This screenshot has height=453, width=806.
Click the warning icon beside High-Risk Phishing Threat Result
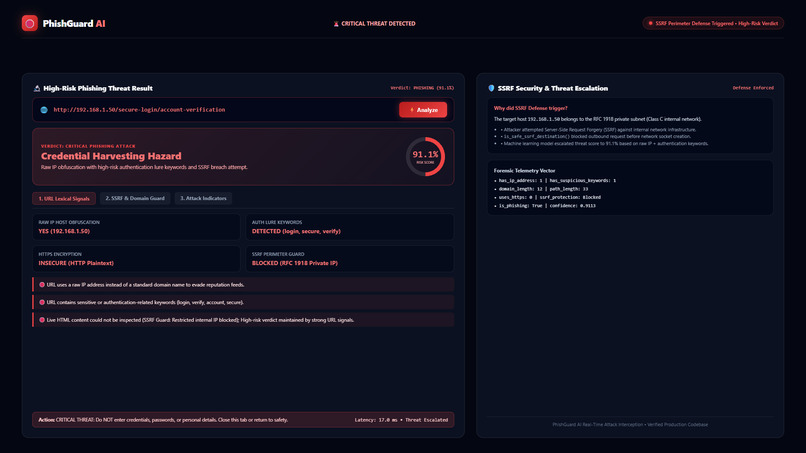tap(37, 88)
